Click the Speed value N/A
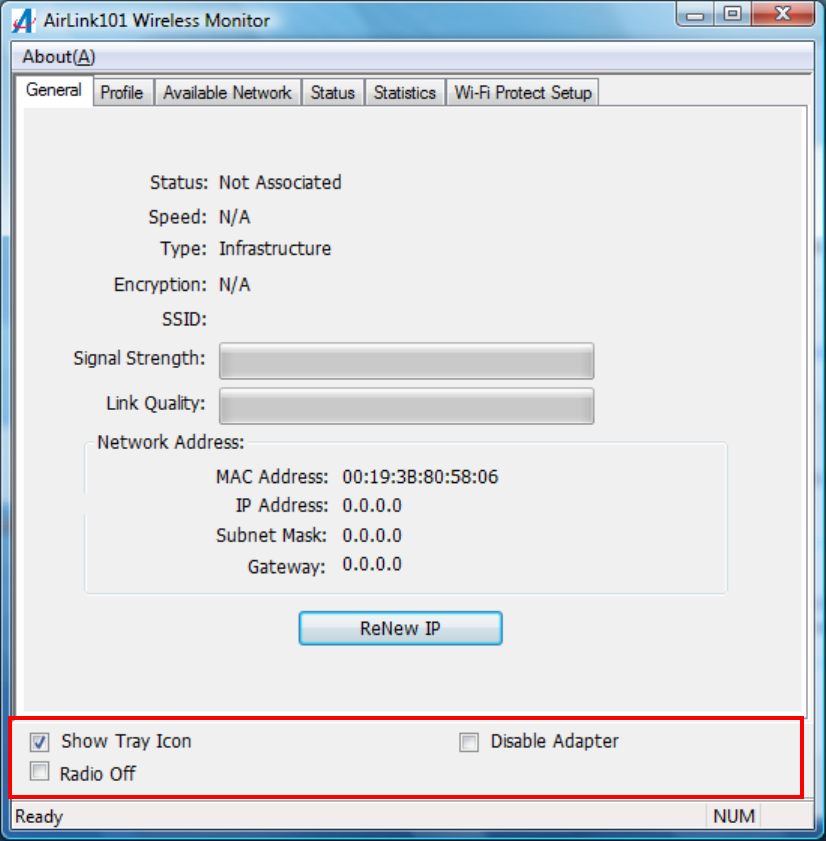The width and height of the screenshot is (826, 841). click(x=235, y=217)
